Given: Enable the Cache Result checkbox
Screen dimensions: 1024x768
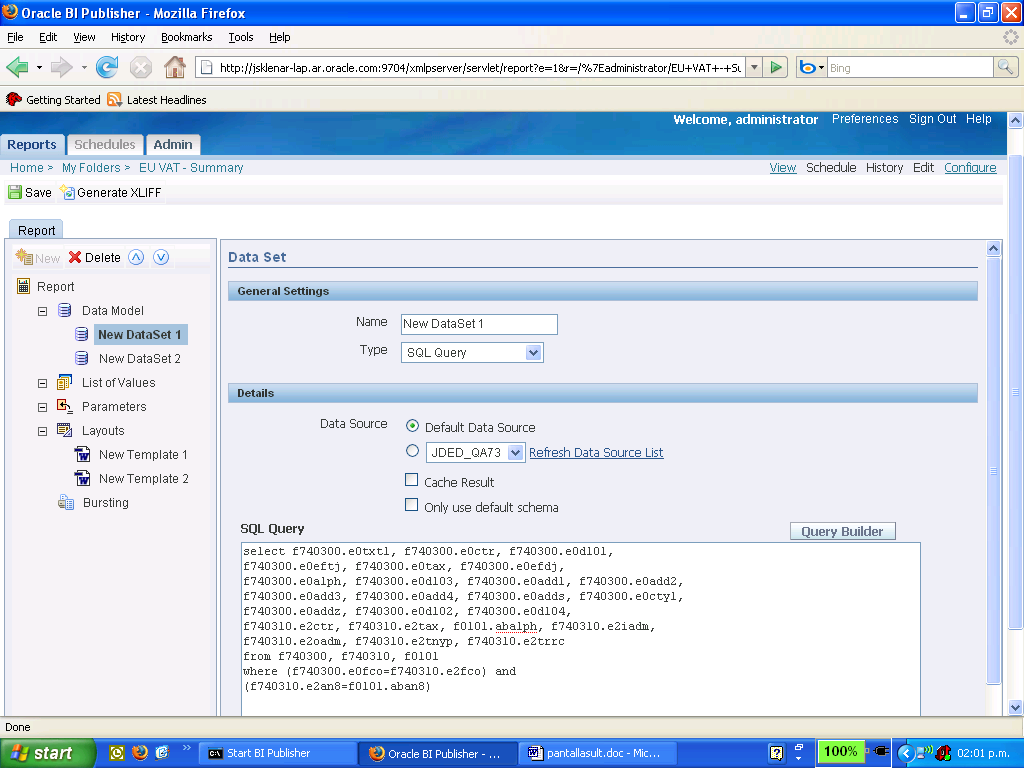Looking at the screenshot, I should 411,480.
